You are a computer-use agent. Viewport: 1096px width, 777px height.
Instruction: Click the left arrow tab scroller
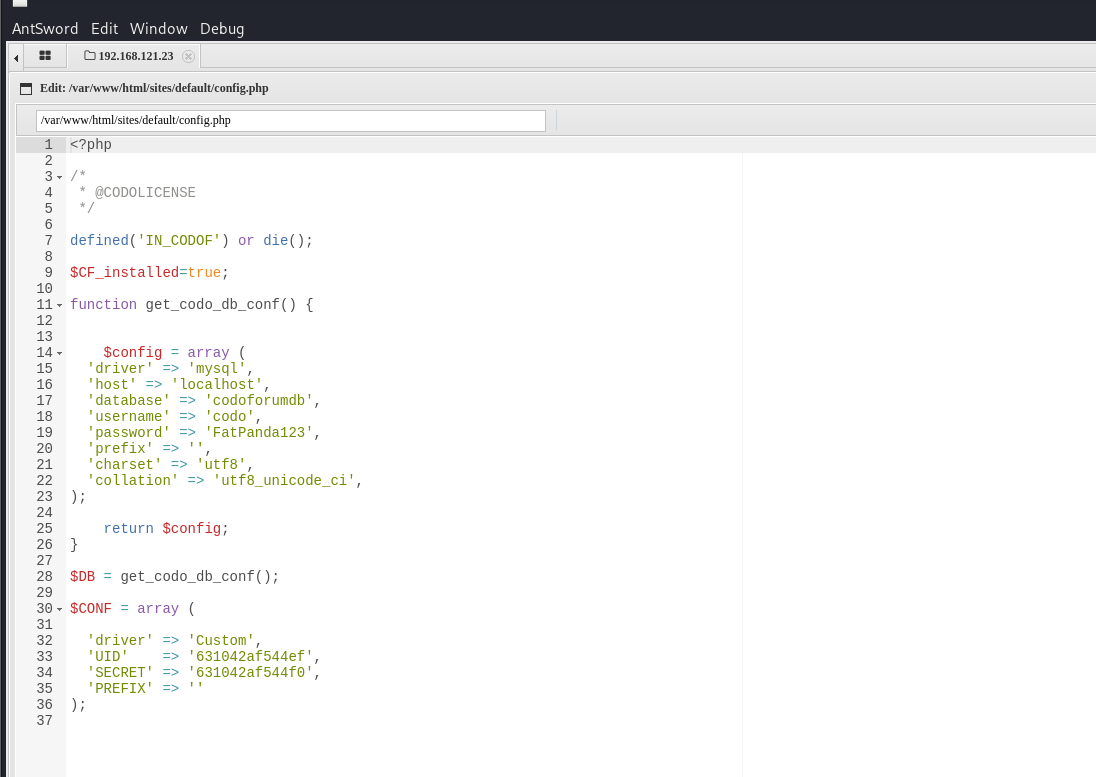coord(16,58)
